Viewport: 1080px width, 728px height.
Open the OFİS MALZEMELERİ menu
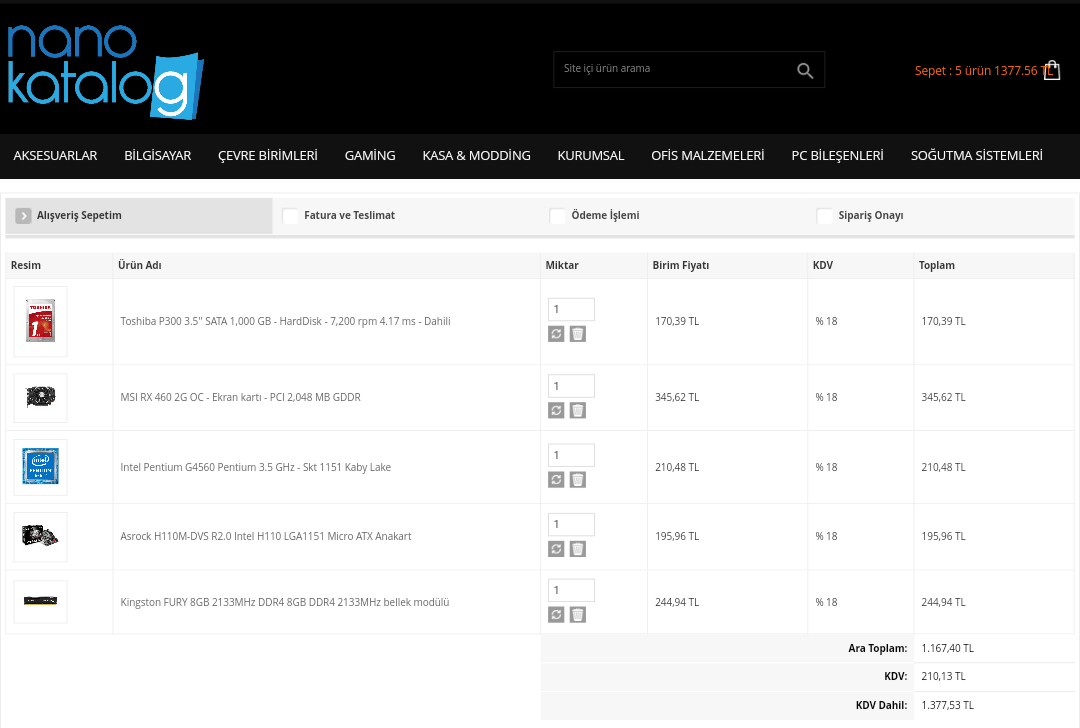[x=707, y=156]
